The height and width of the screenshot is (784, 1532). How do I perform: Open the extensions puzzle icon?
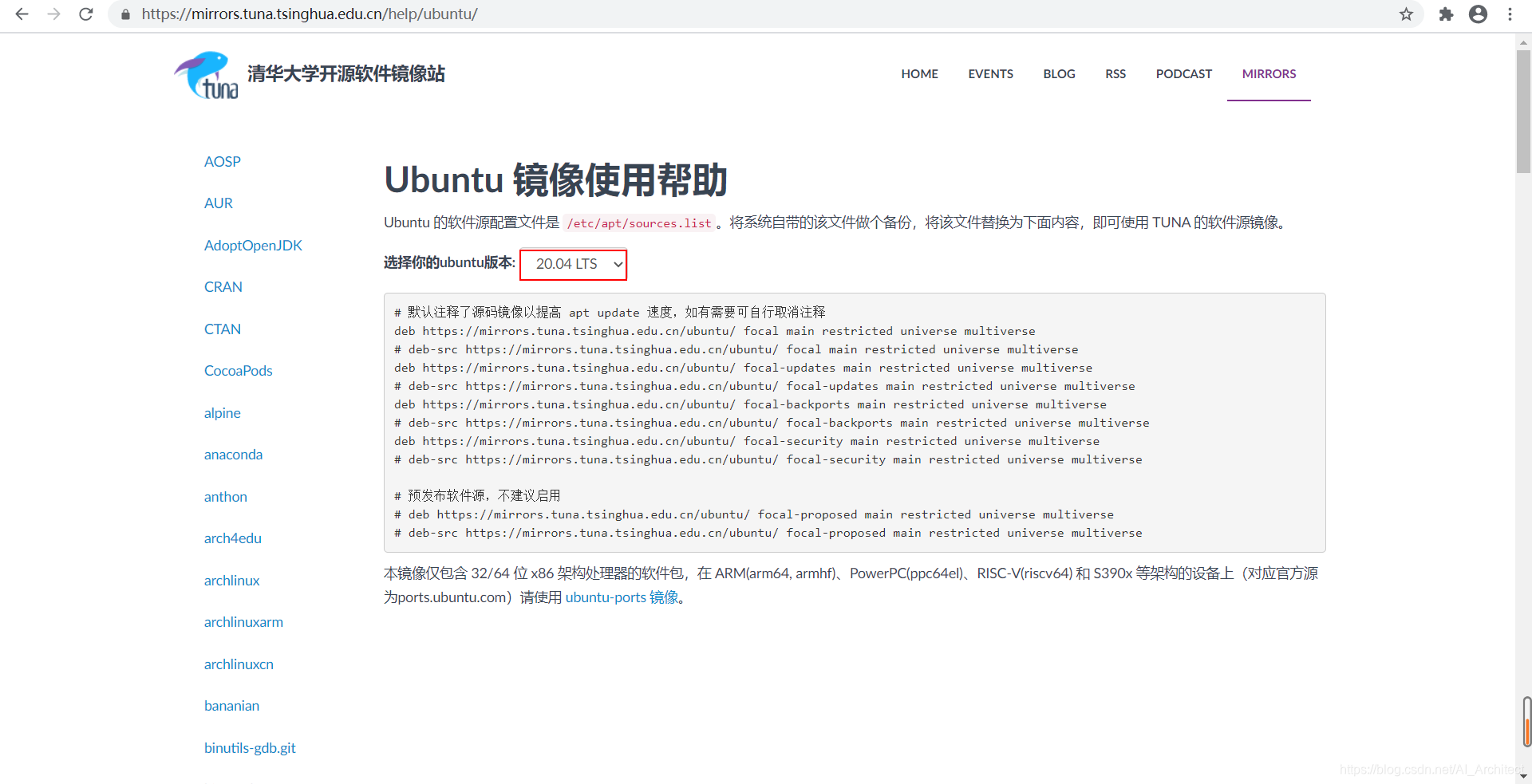click(1446, 14)
